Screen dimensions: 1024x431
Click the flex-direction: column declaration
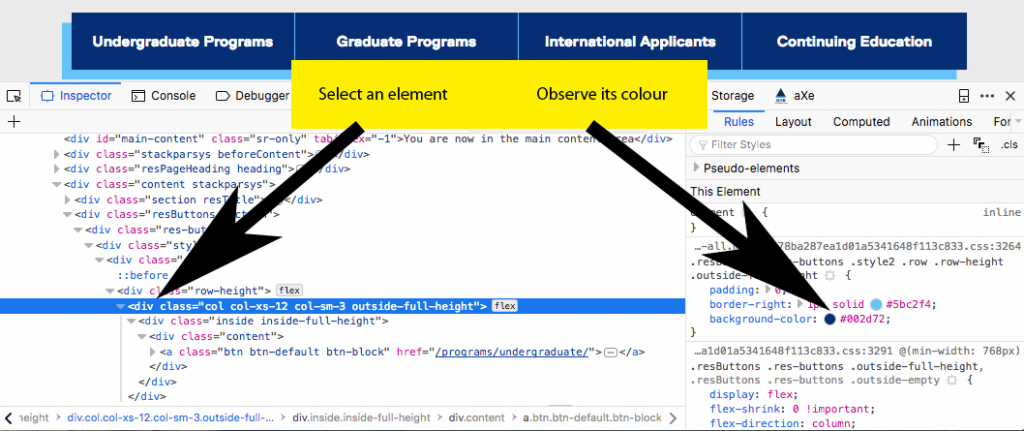point(782,423)
